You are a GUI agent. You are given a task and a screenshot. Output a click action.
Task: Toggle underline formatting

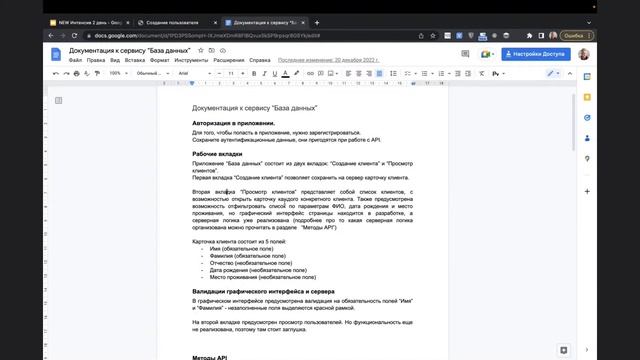pos(275,73)
